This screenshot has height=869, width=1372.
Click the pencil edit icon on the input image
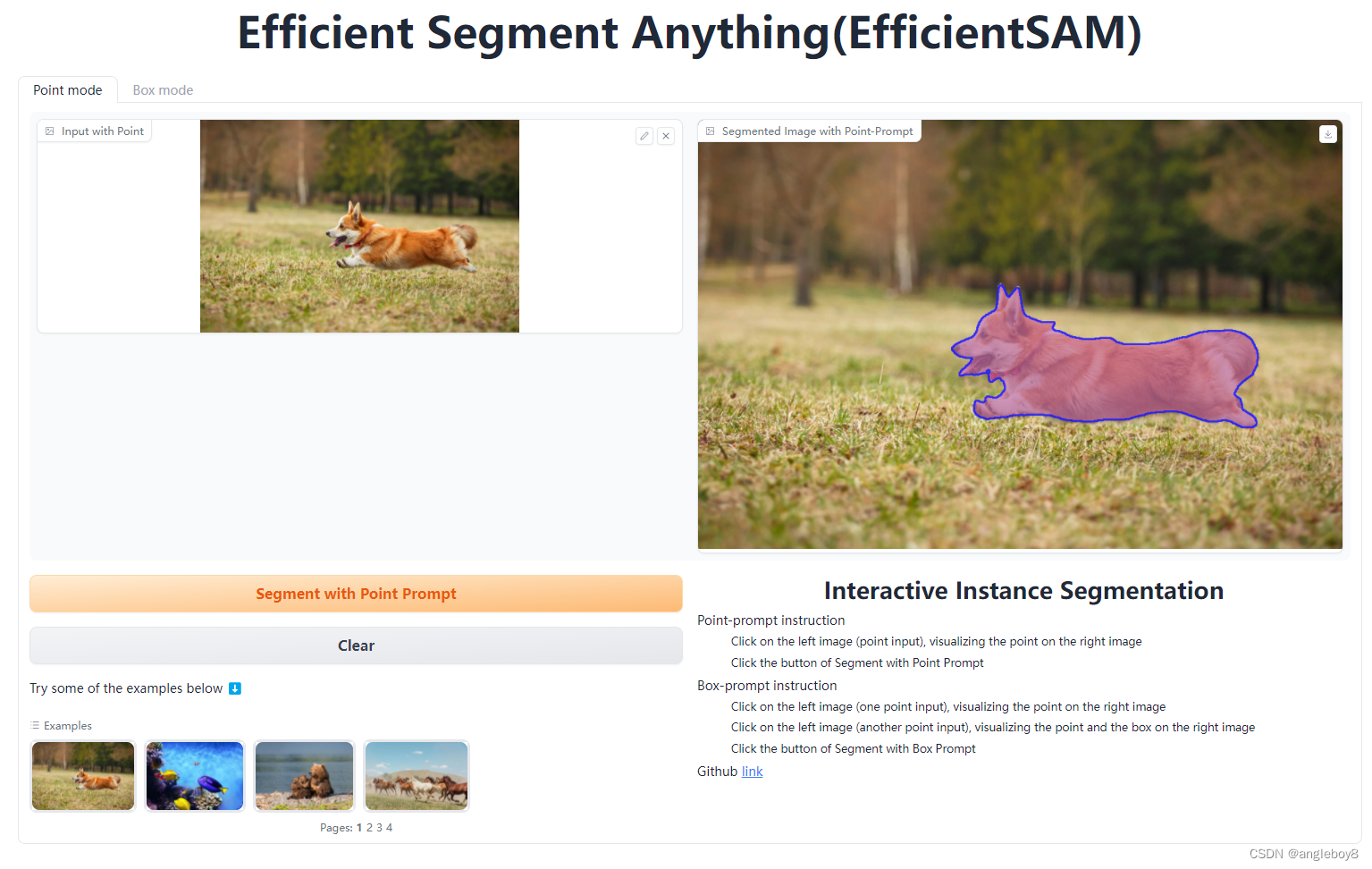pyautogui.click(x=644, y=135)
